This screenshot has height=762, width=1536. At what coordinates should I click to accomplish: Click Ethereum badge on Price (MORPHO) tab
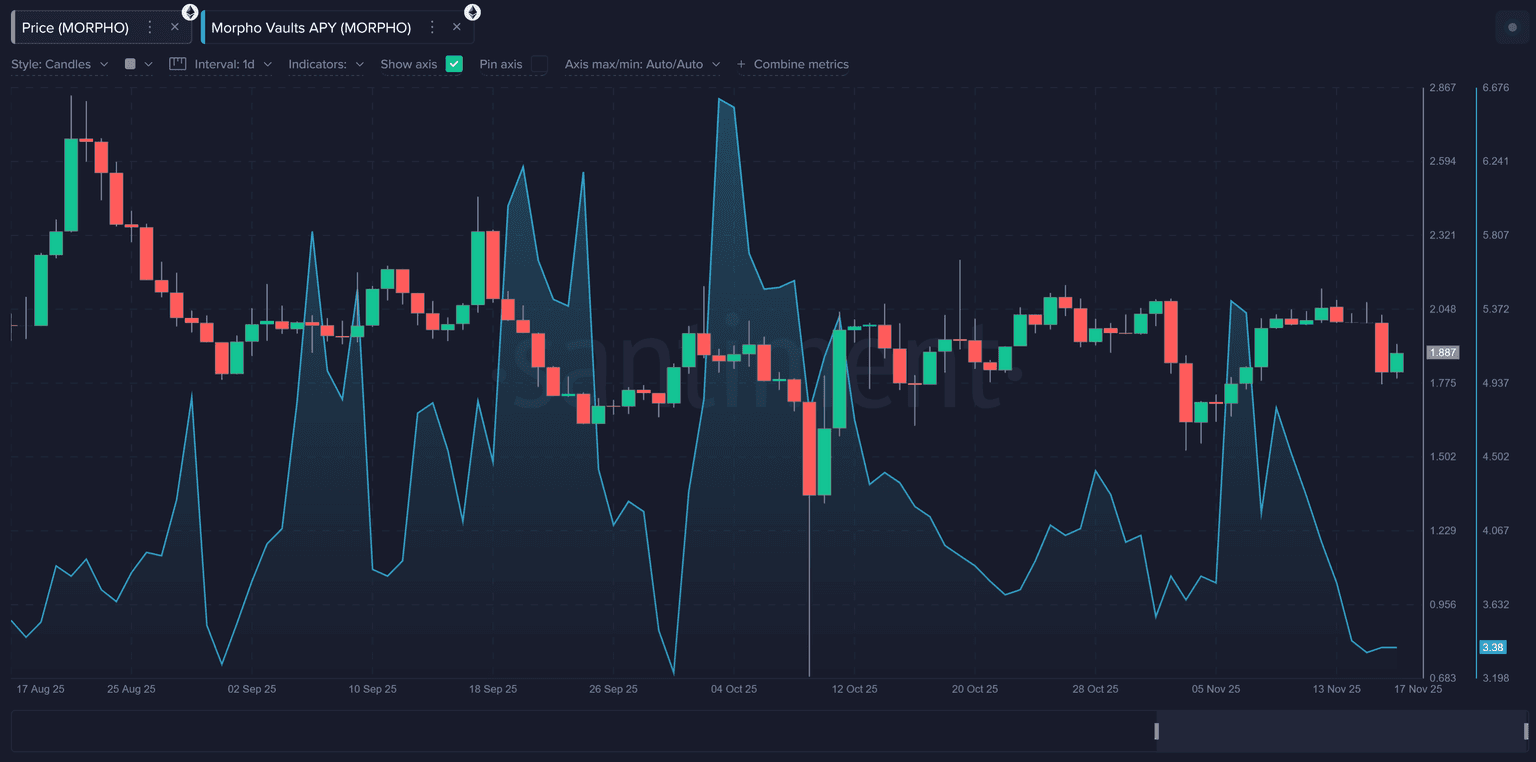(x=190, y=12)
